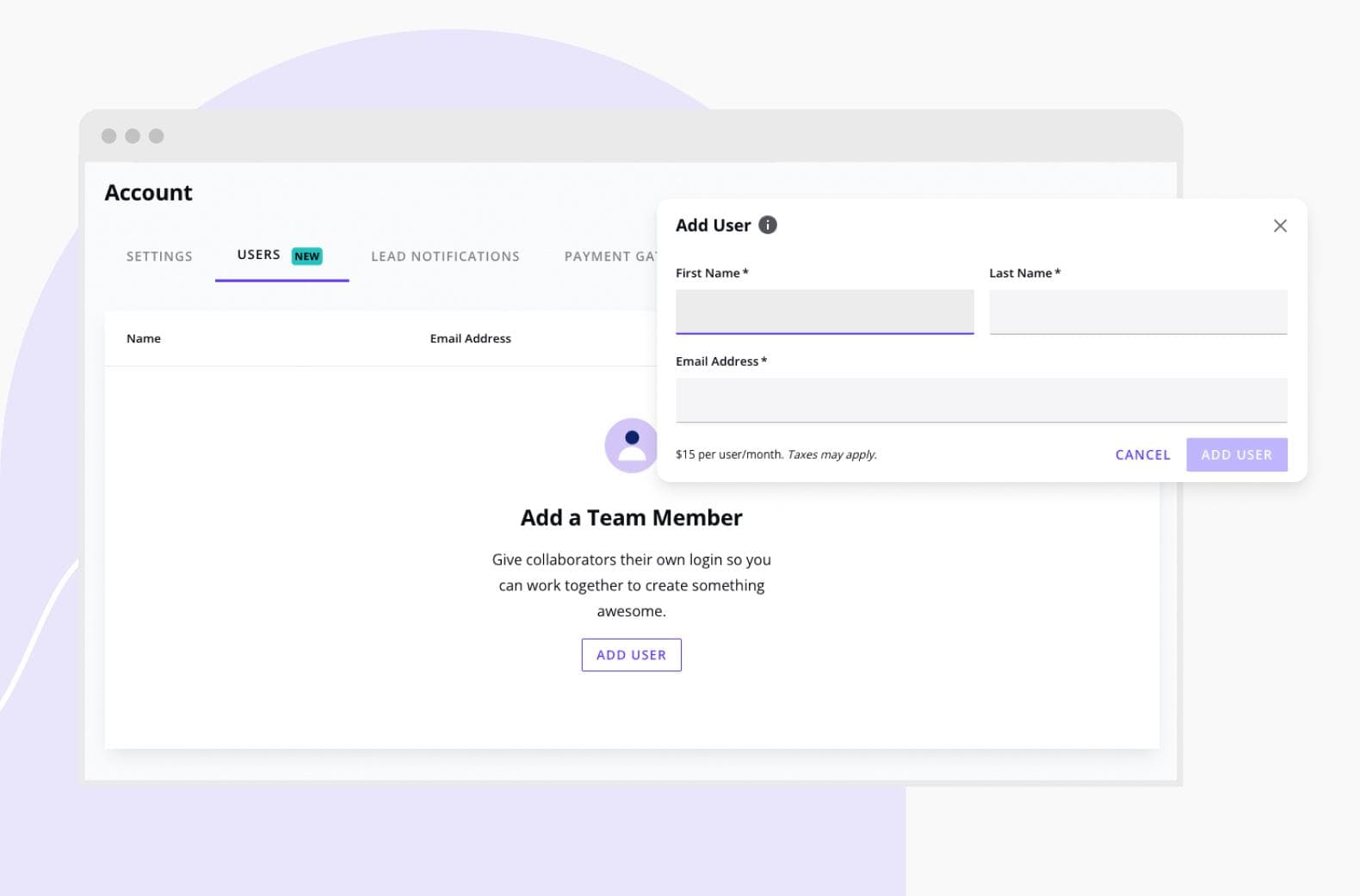Cancel the Add User dialog

1142,454
